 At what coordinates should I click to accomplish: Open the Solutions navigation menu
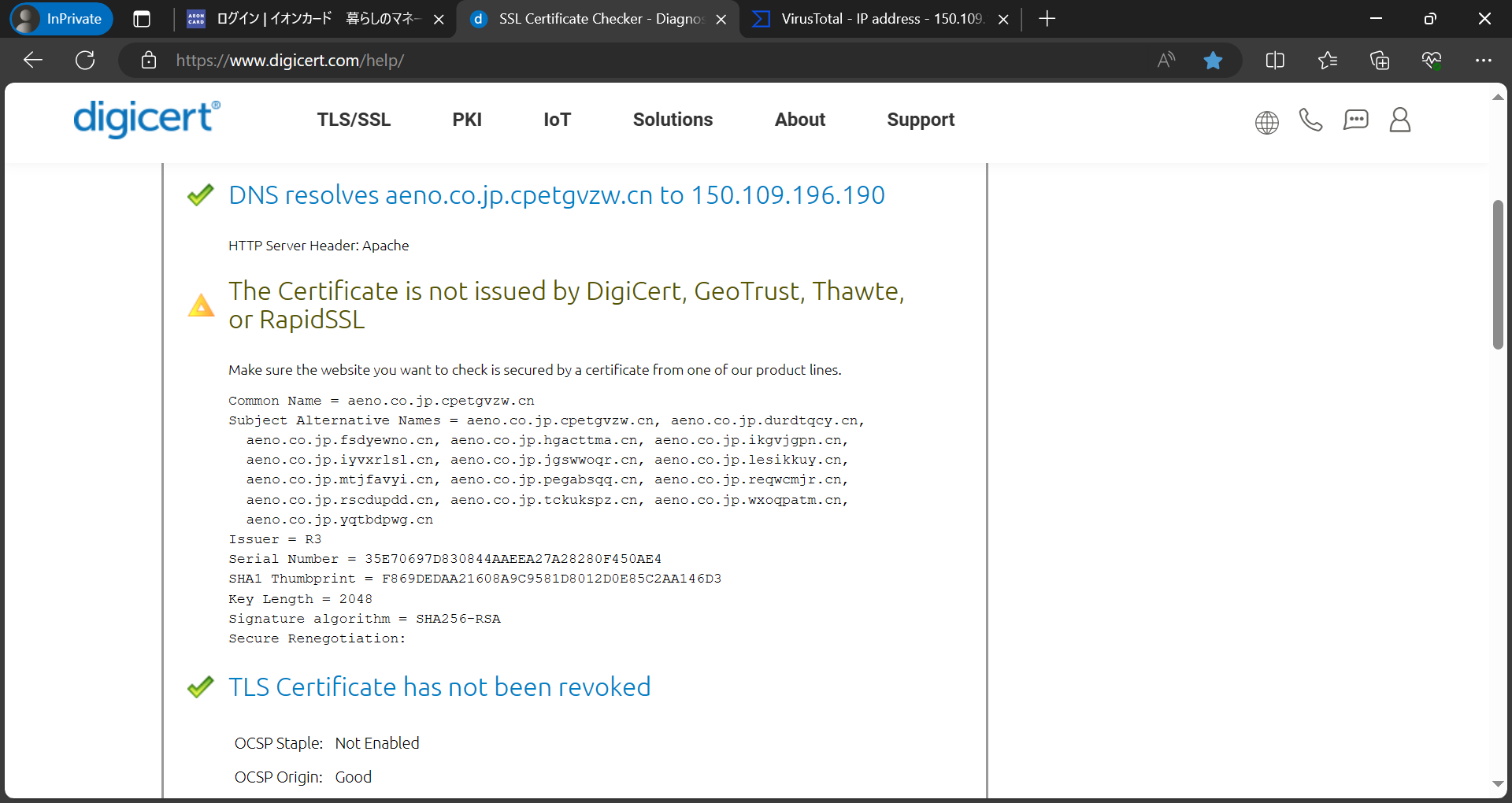pos(673,120)
